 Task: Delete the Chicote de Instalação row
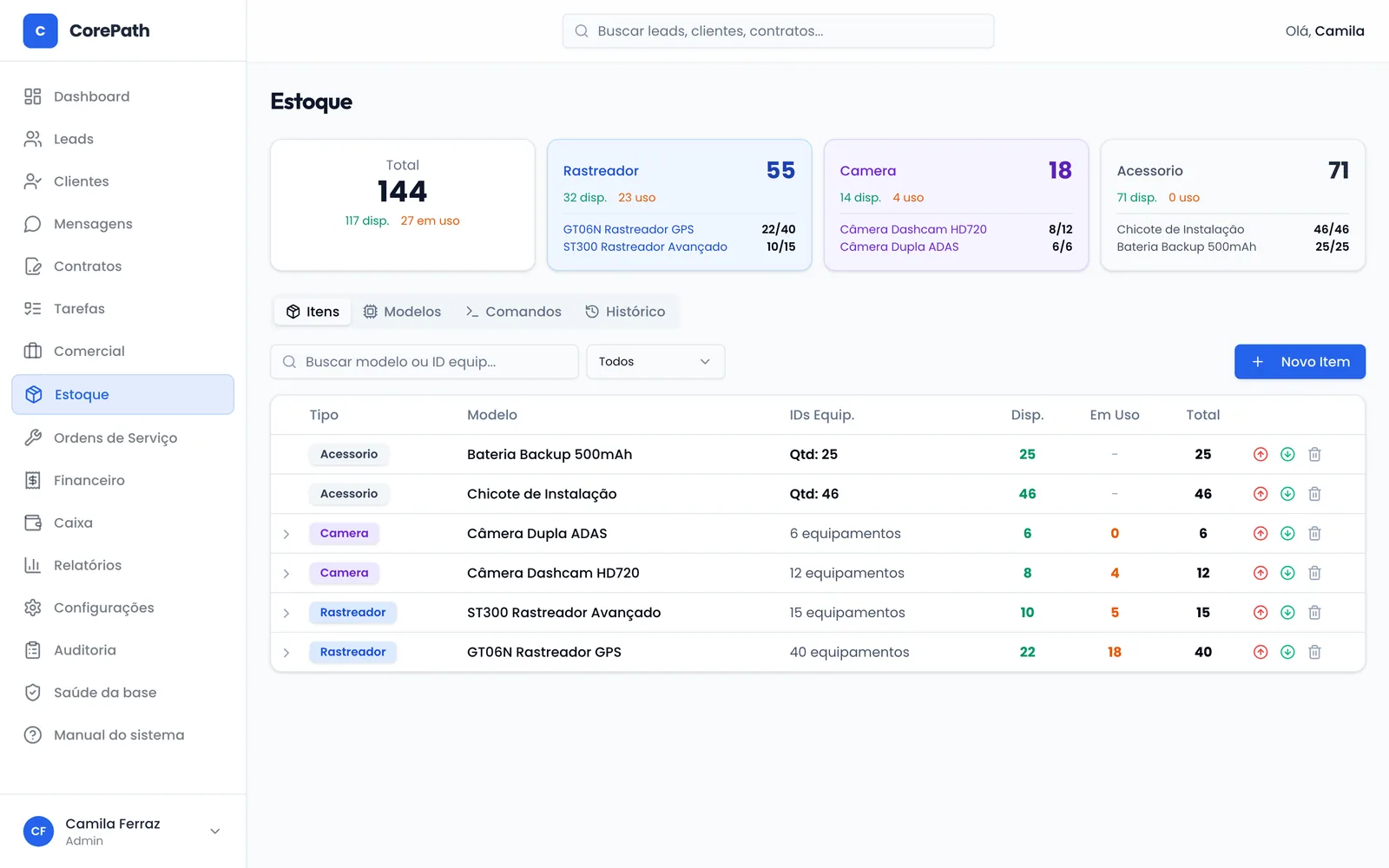point(1314,494)
